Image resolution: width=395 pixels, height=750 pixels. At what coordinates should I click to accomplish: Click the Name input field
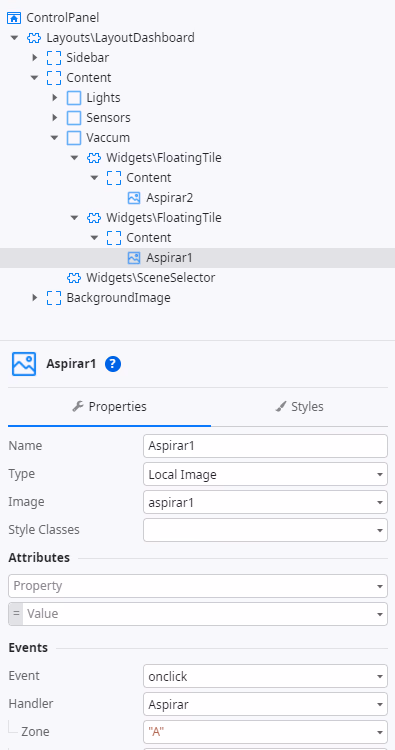(x=265, y=446)
